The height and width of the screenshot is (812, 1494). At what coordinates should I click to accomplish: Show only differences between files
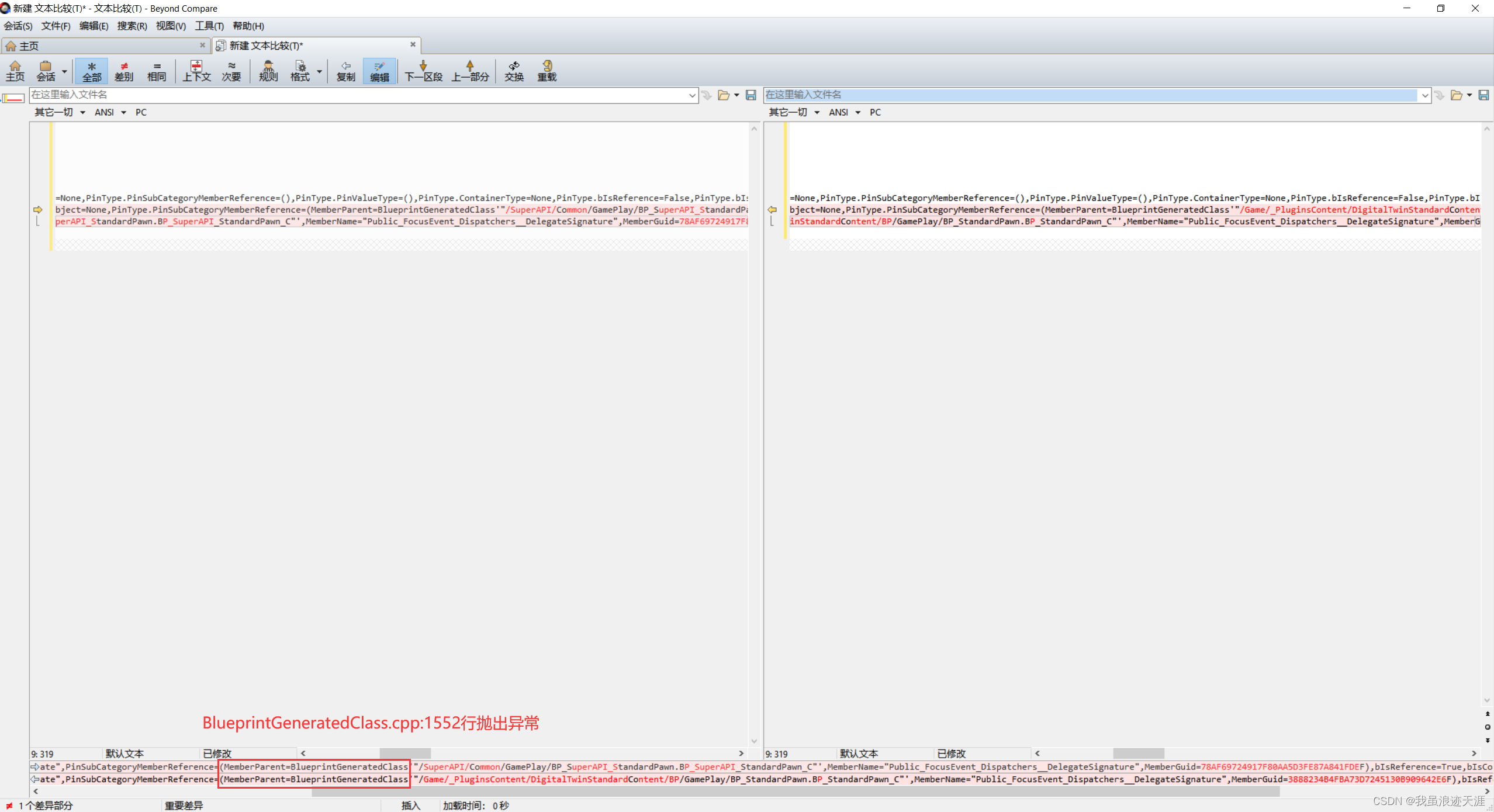pyautogui.click(x=124, y=70)
